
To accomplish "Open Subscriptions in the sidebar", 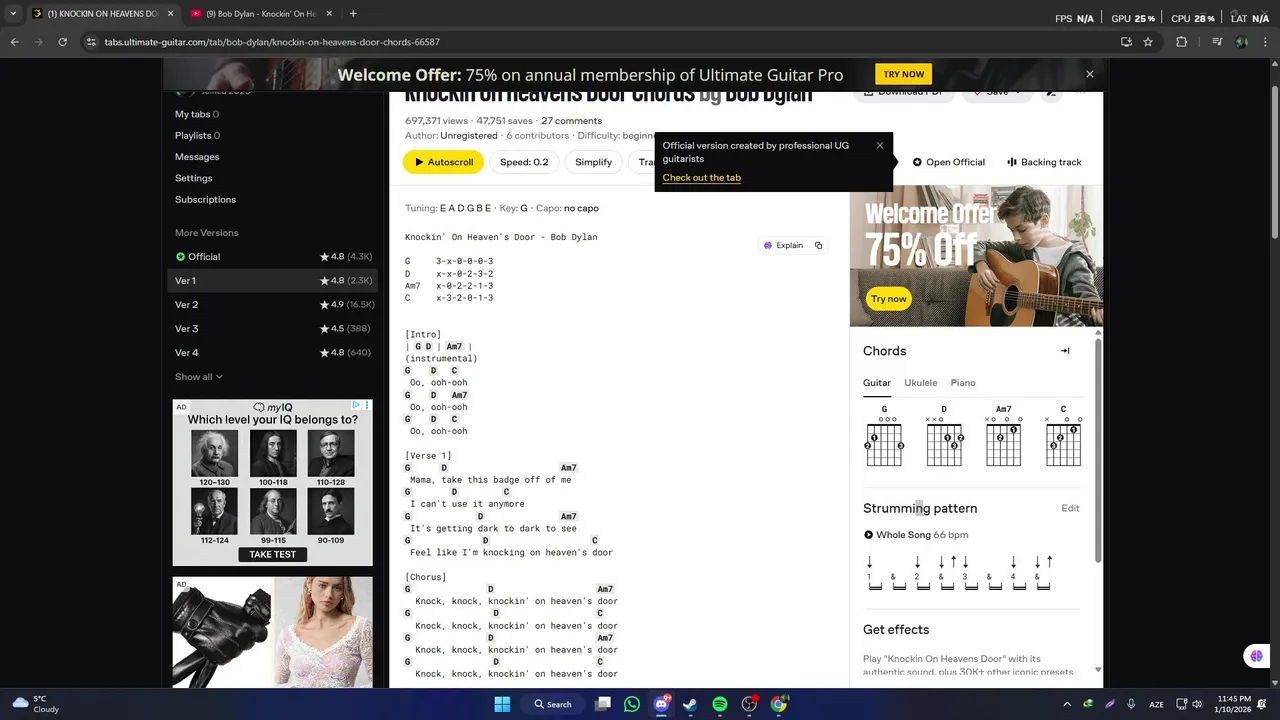I will point(206,199).
